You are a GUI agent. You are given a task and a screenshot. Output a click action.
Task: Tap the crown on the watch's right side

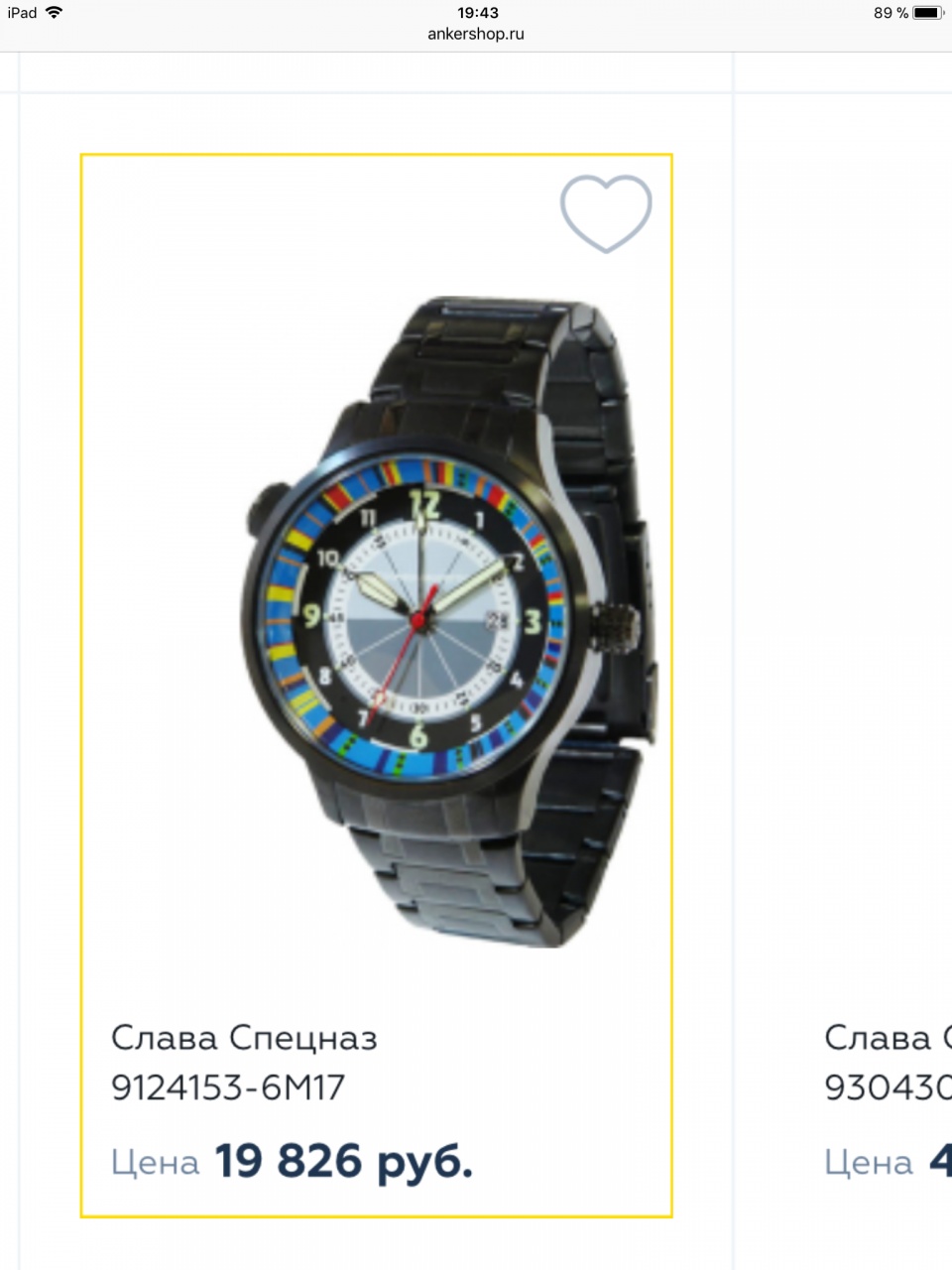619,627
